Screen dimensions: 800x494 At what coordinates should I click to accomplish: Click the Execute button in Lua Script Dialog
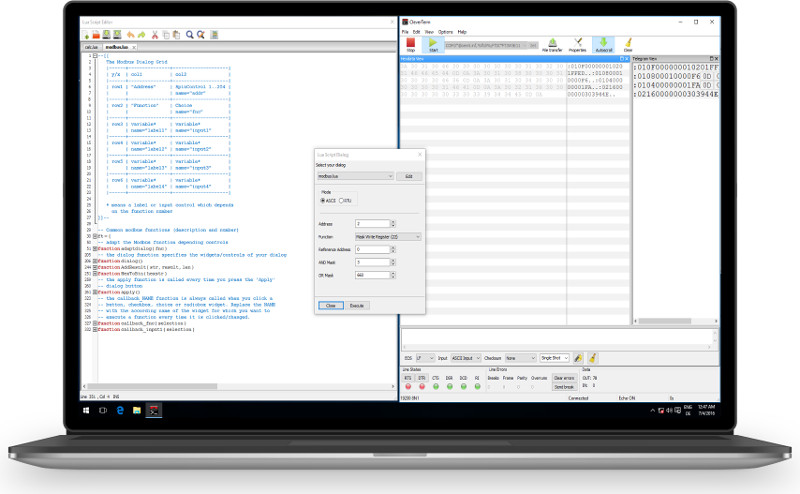coord(357,306)
